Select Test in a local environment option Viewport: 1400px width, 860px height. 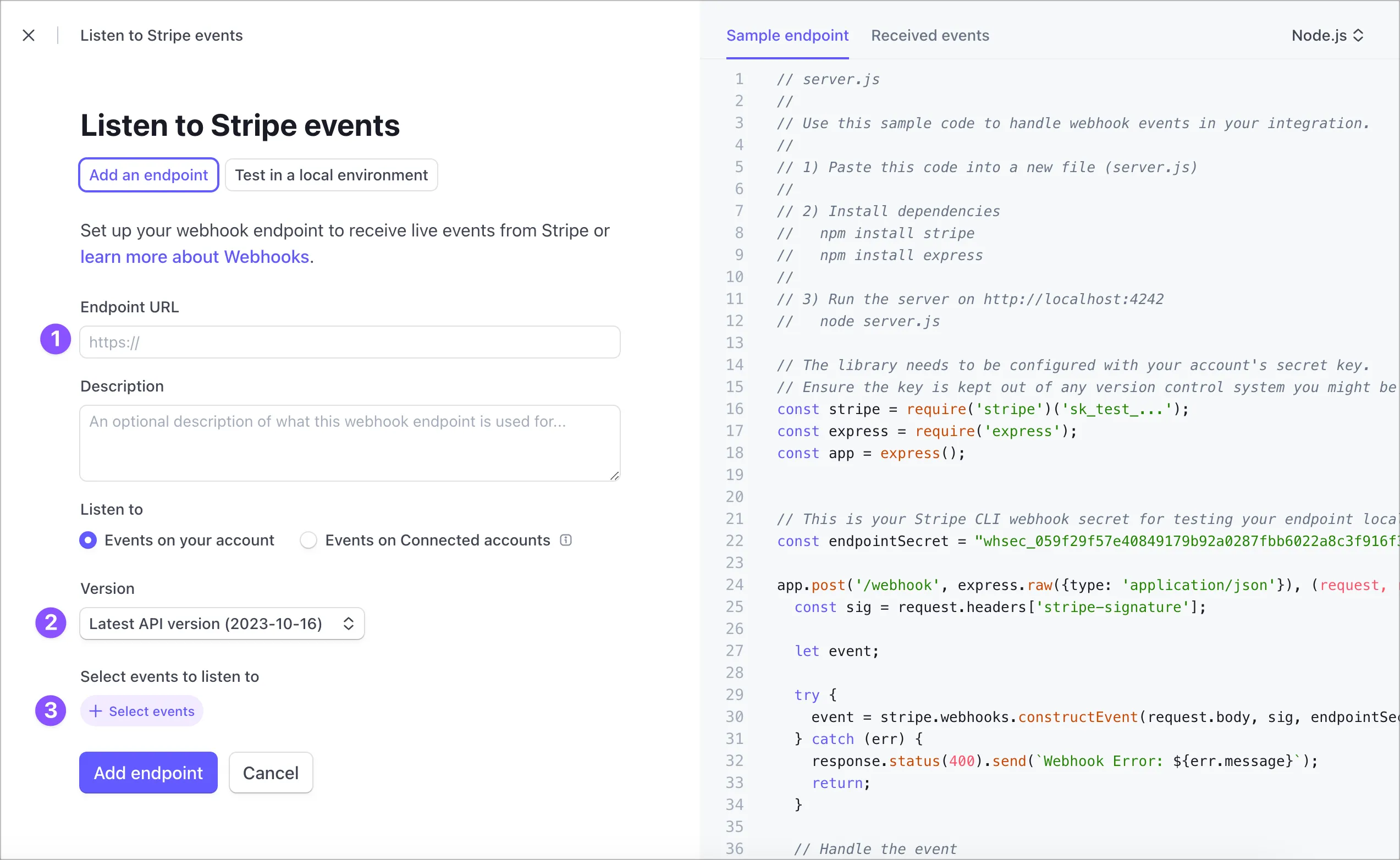coord(331,175)
